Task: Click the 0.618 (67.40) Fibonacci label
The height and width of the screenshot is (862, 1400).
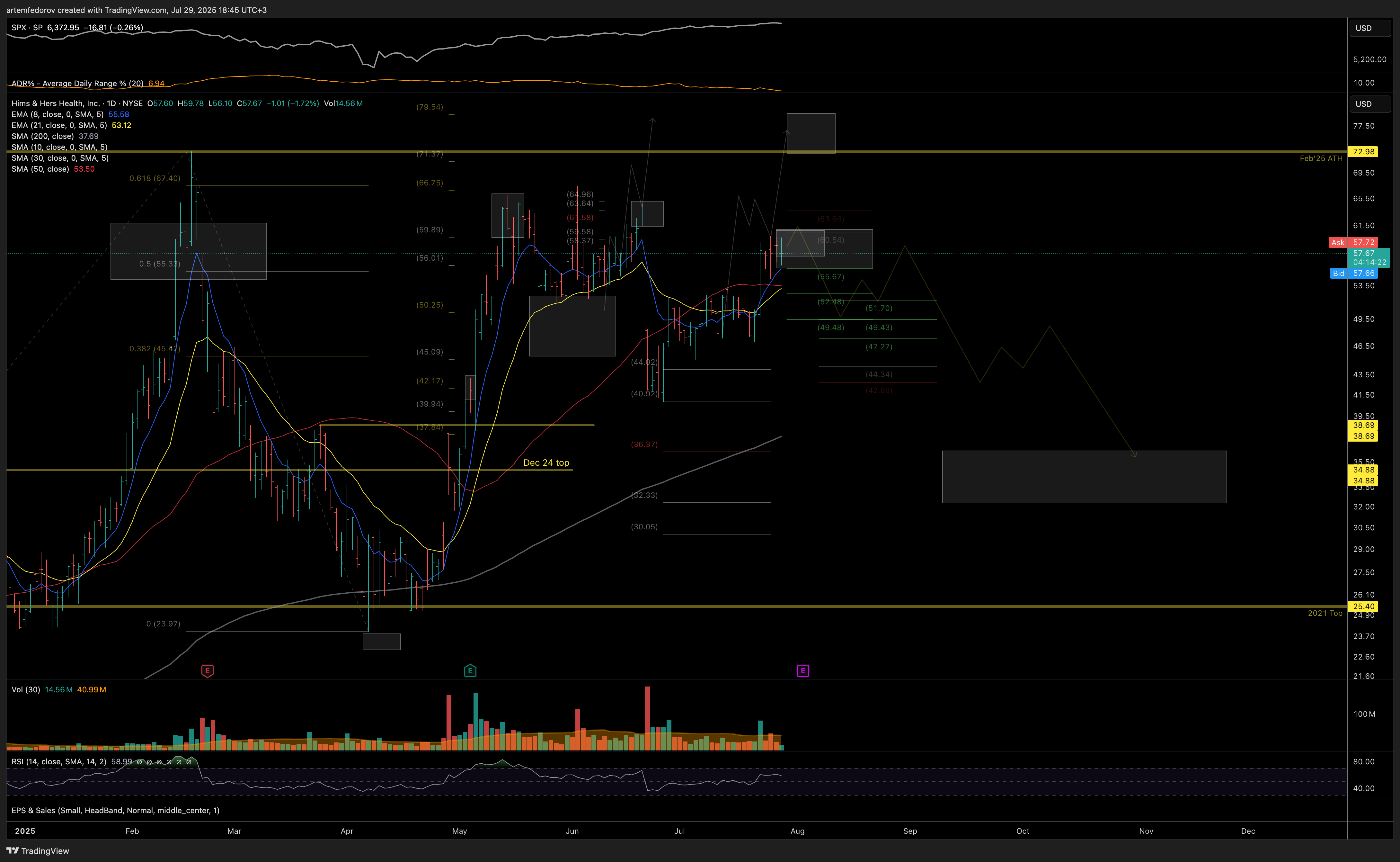Action: [x=155, y=178]
